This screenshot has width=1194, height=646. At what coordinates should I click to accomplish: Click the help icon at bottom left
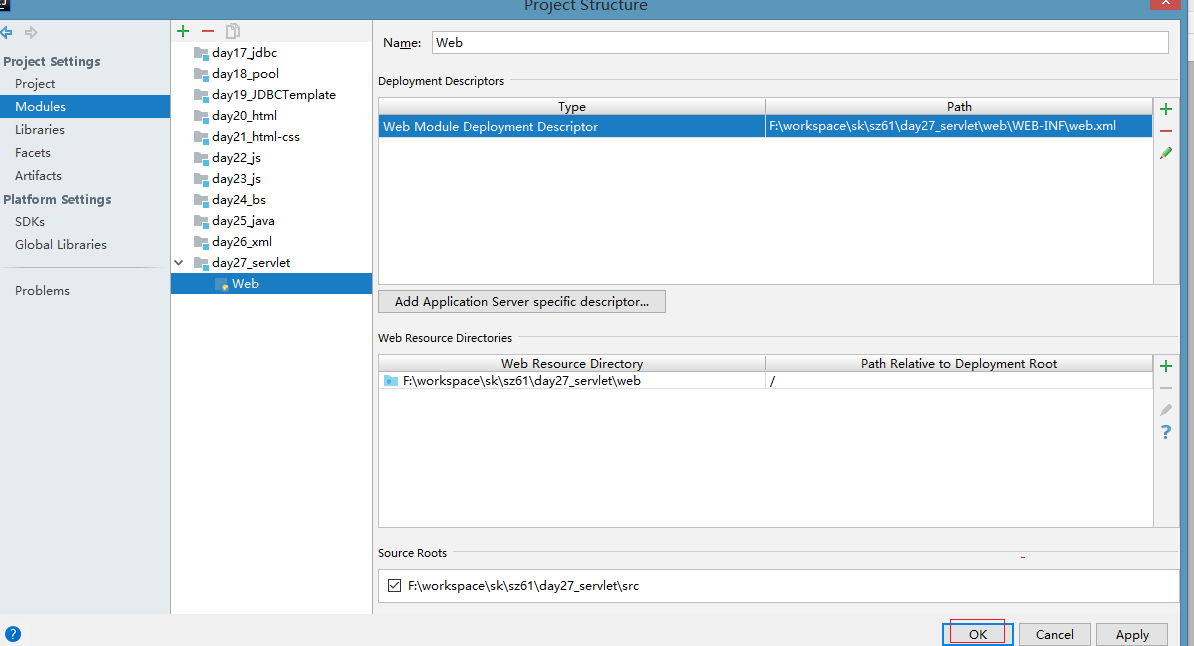12,634
